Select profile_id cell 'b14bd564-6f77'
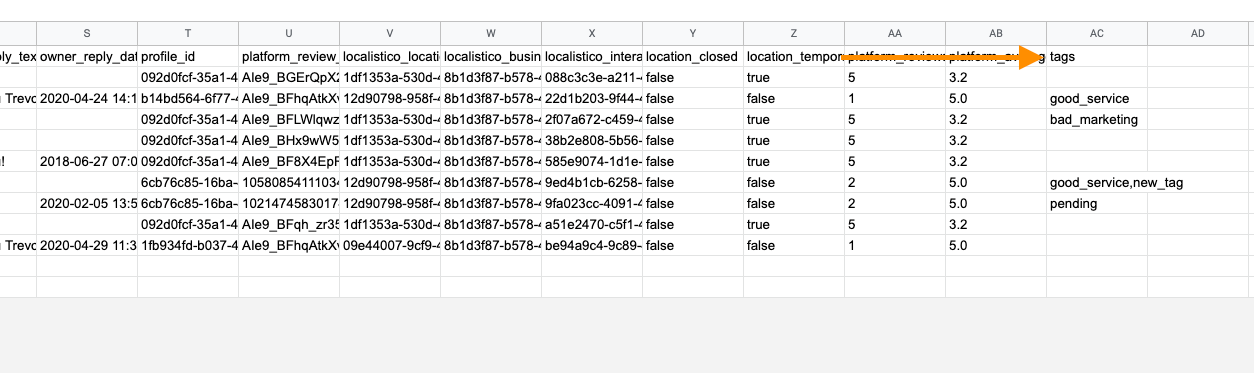 click(x=188, y=99)
